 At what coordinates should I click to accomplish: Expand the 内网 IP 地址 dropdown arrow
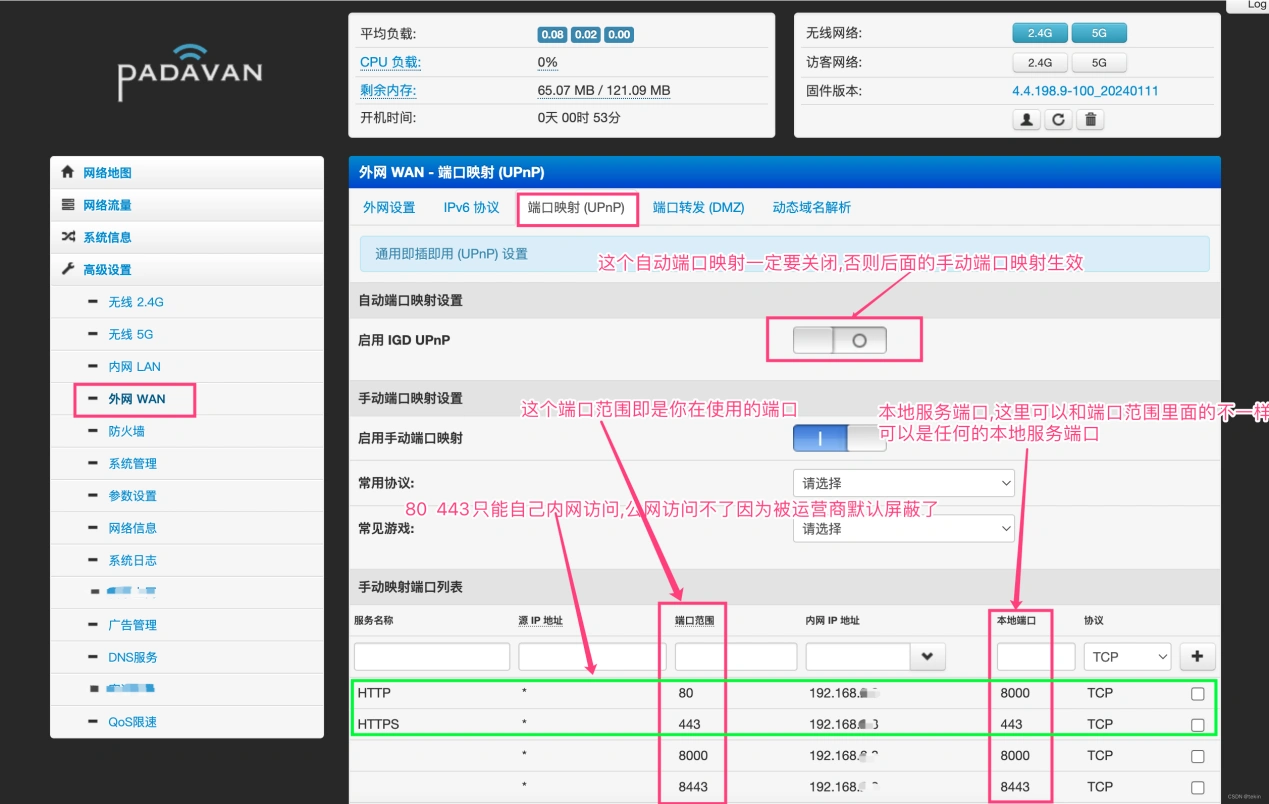pyautogui.click(x=927, y=656)
